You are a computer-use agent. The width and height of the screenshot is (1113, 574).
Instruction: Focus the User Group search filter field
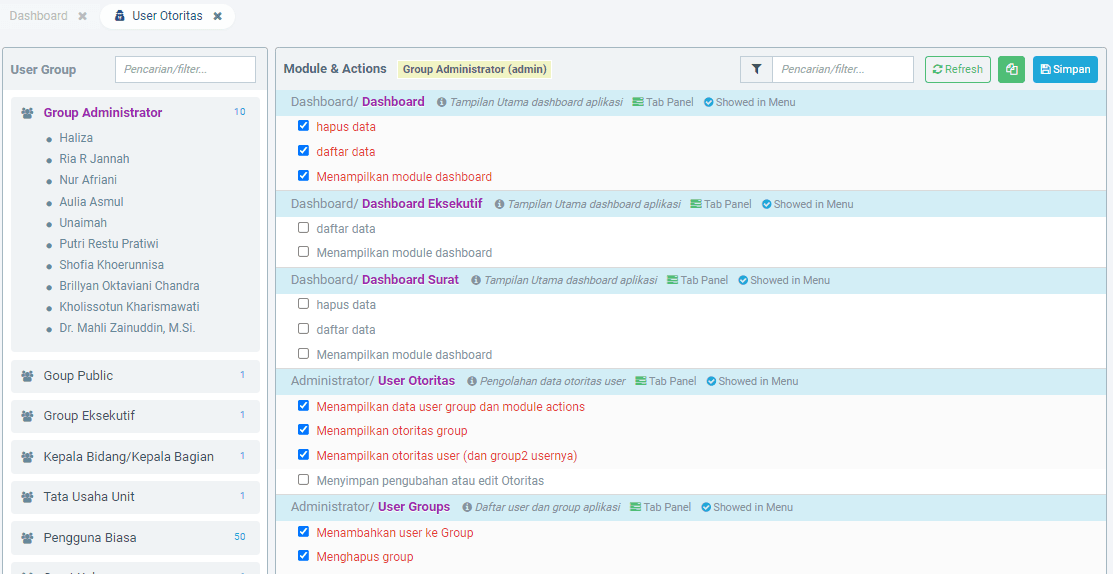[x=185, y=70]
